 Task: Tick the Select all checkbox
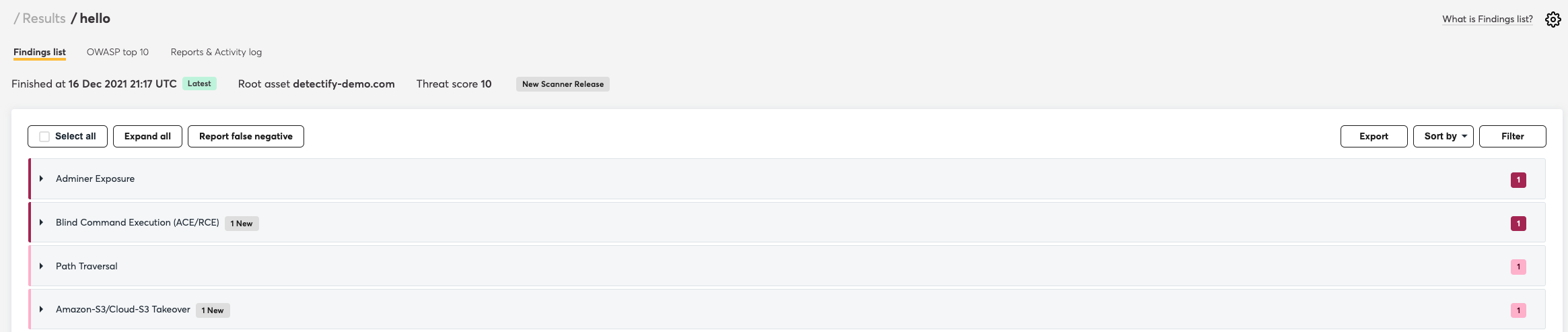44,136
